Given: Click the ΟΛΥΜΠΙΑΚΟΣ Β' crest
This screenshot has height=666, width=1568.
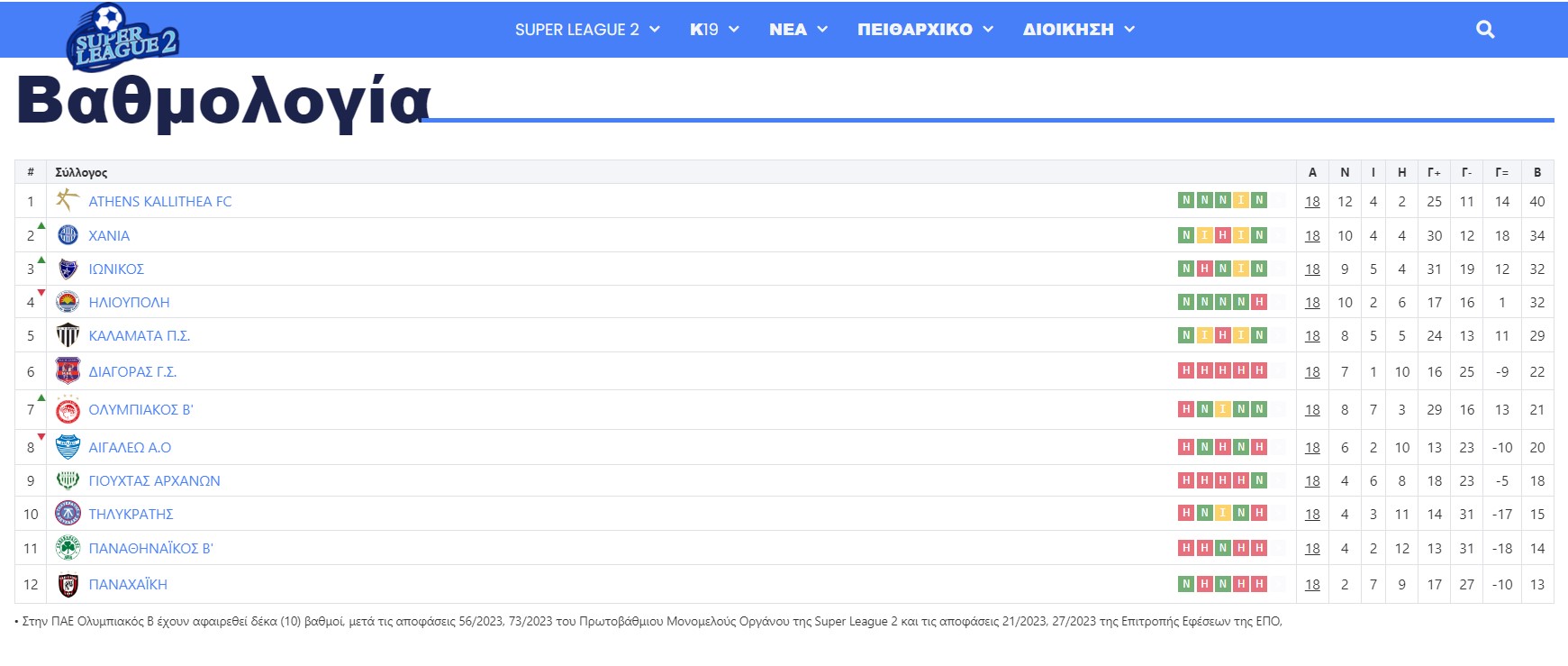Looking at the screenshot, I should point(68,409).
